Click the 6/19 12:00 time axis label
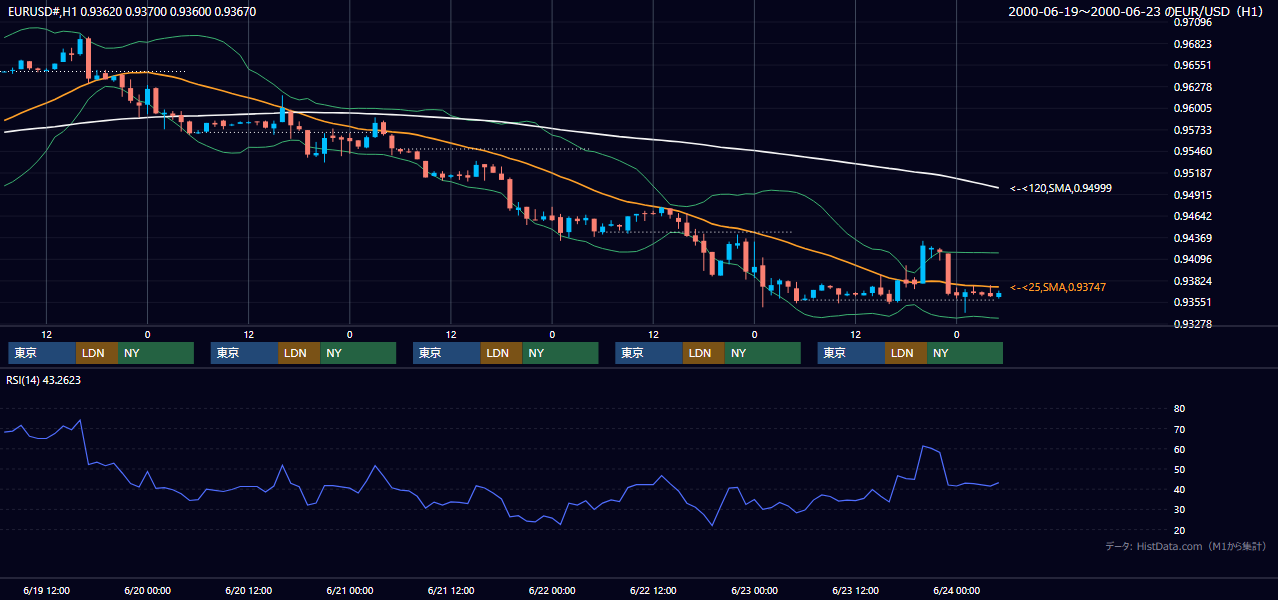Image resolution: width=1278 pixels, height=600 pixels. (x=46, y=590)
